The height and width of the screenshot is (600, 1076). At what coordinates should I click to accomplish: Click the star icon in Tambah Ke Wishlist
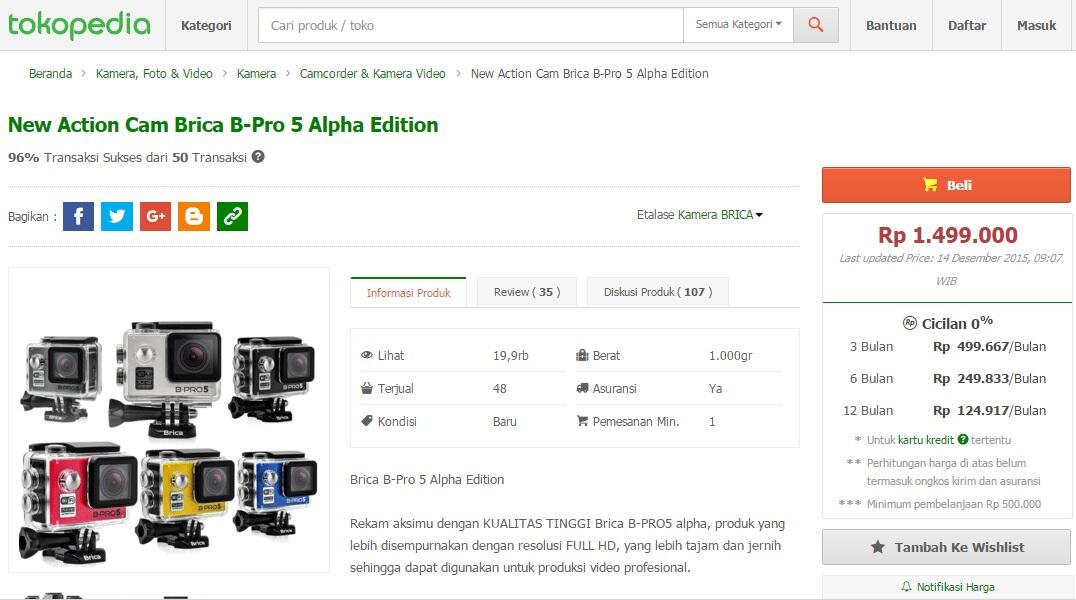click(878, 547)
